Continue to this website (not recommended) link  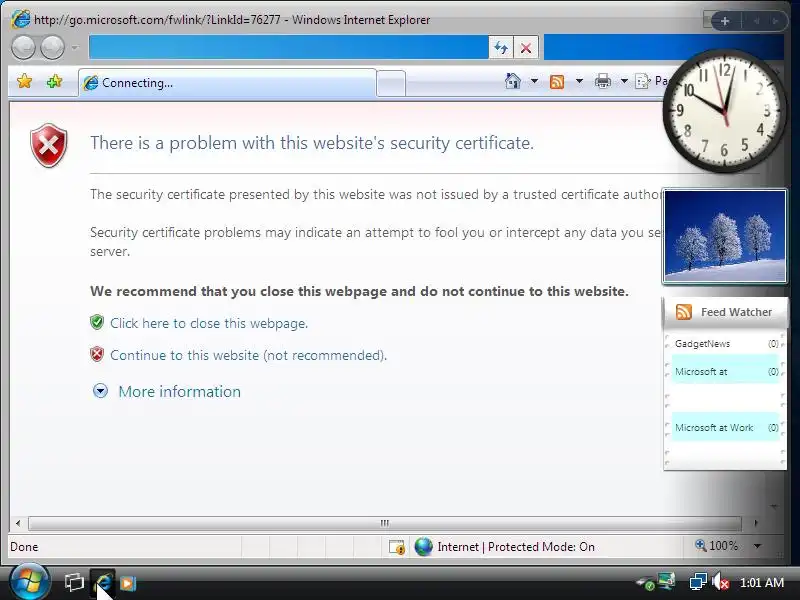coord(248,355)
